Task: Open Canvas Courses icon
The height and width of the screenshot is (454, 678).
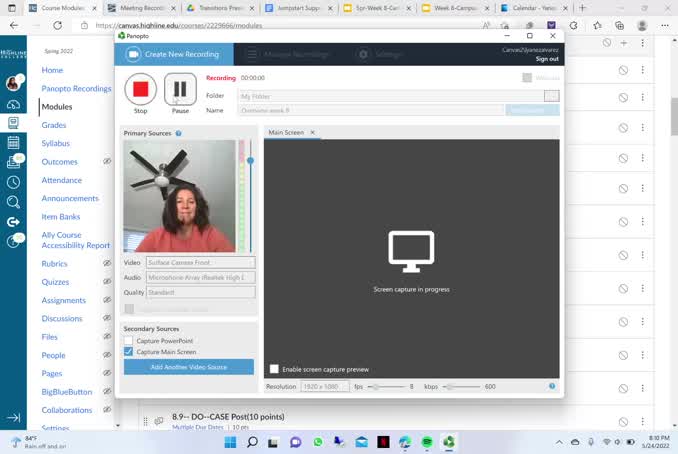Action: point(13,123)
